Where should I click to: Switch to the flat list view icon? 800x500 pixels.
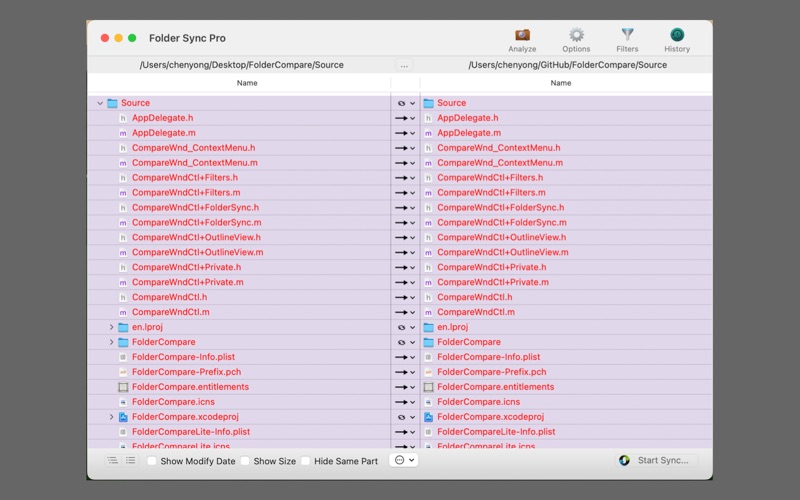coord(131,460)
